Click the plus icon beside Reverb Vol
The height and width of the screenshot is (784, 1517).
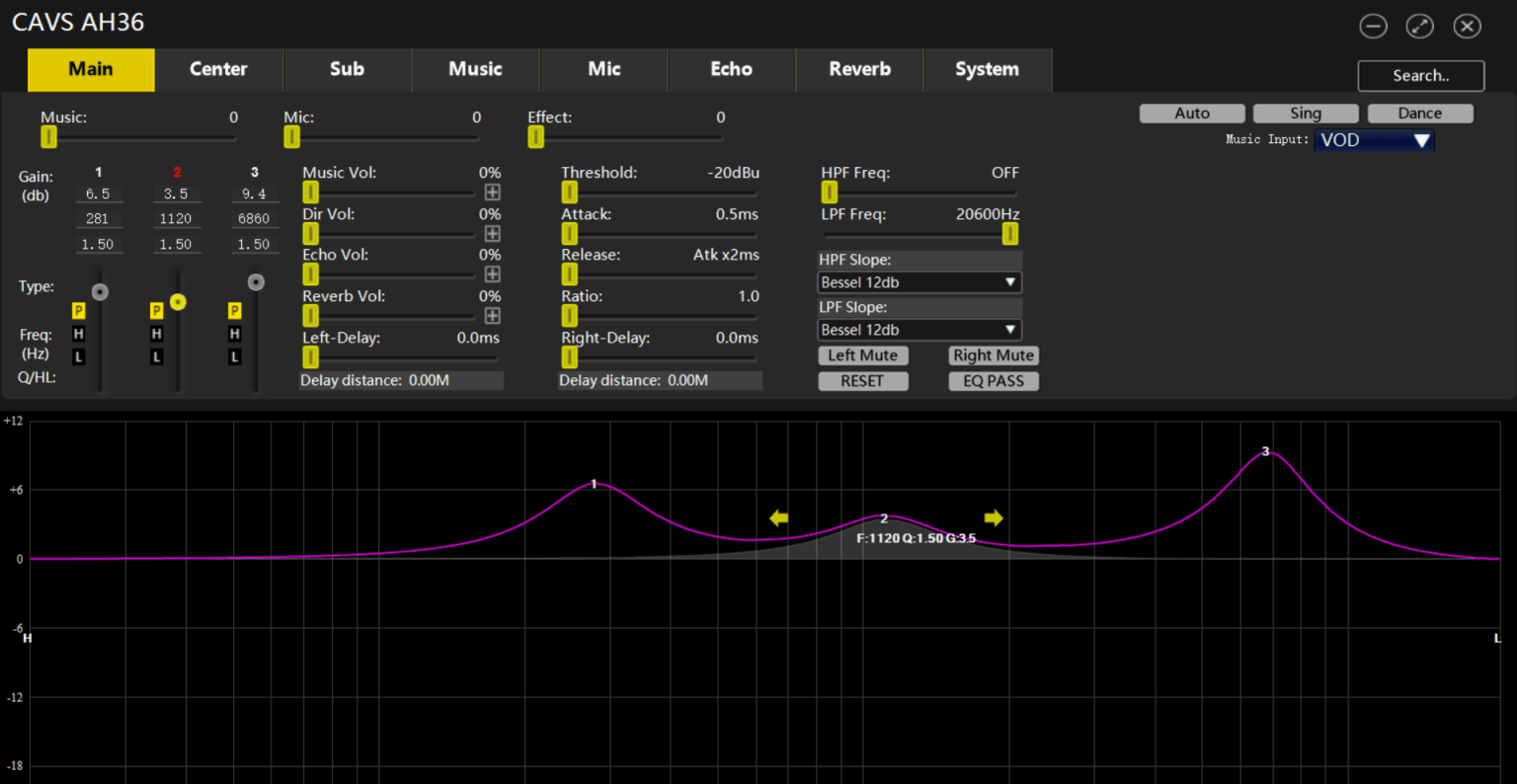click(492, 316)
